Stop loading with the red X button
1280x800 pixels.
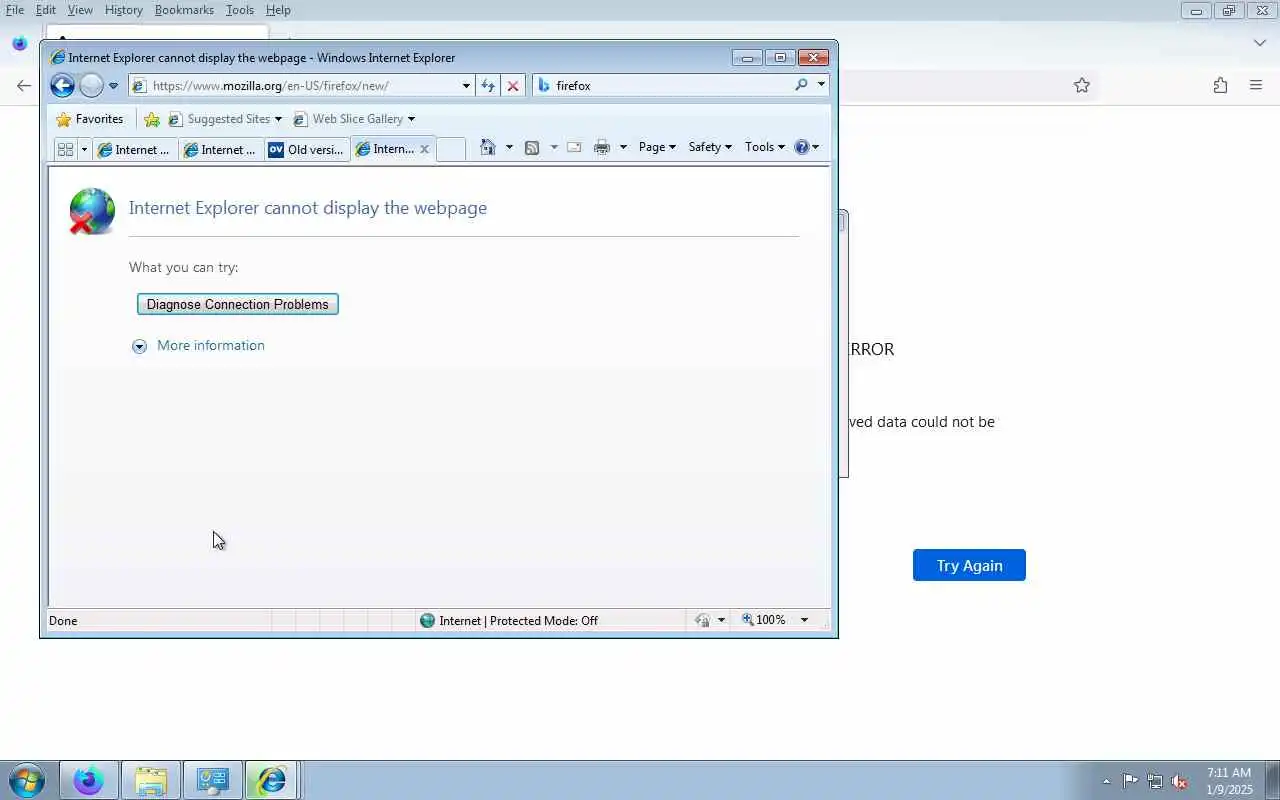click(x=513, y=86)
